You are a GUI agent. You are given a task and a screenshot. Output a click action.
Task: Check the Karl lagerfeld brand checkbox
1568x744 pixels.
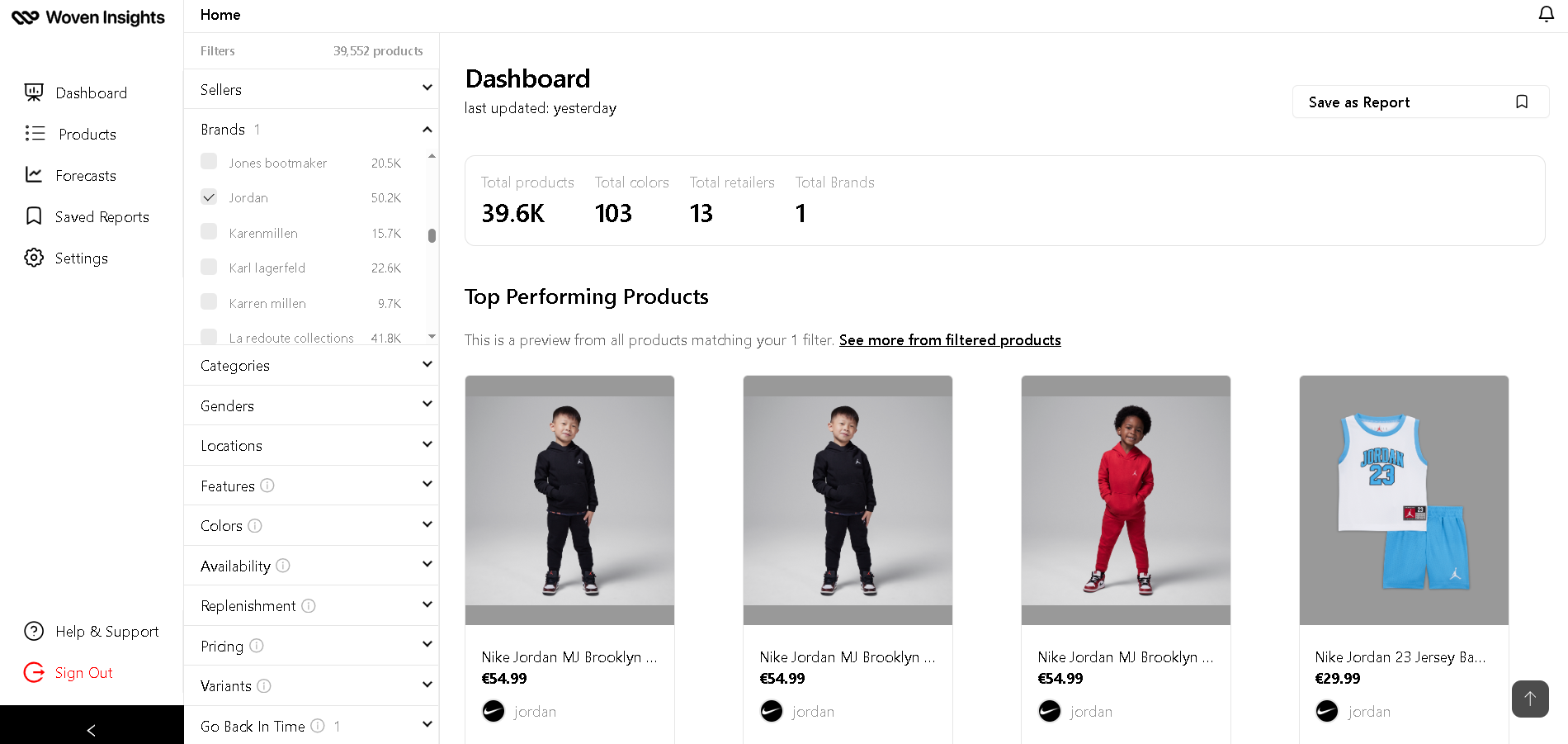[209, 267]
